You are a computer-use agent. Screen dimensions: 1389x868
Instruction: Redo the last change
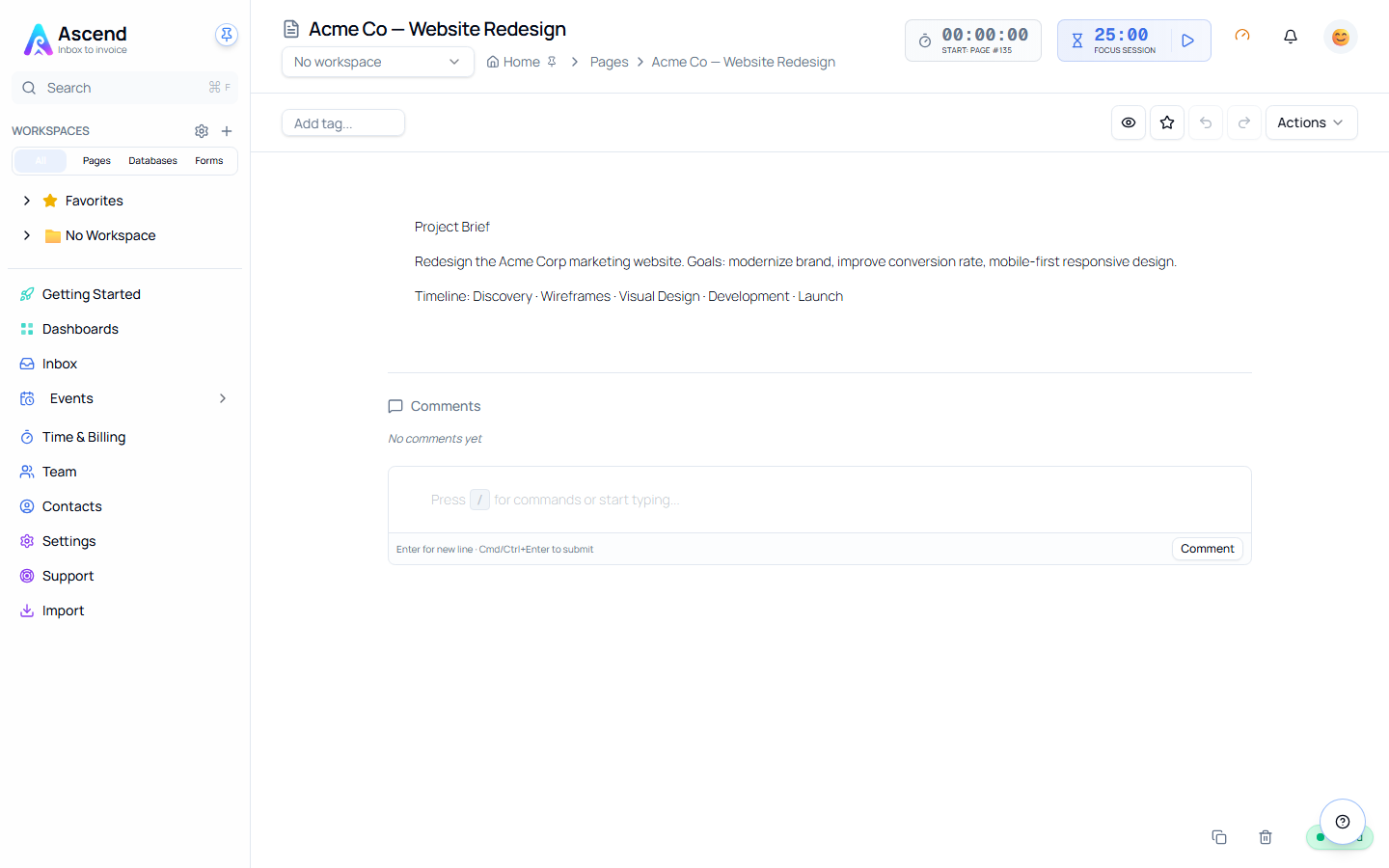(x=1244, y=122)
